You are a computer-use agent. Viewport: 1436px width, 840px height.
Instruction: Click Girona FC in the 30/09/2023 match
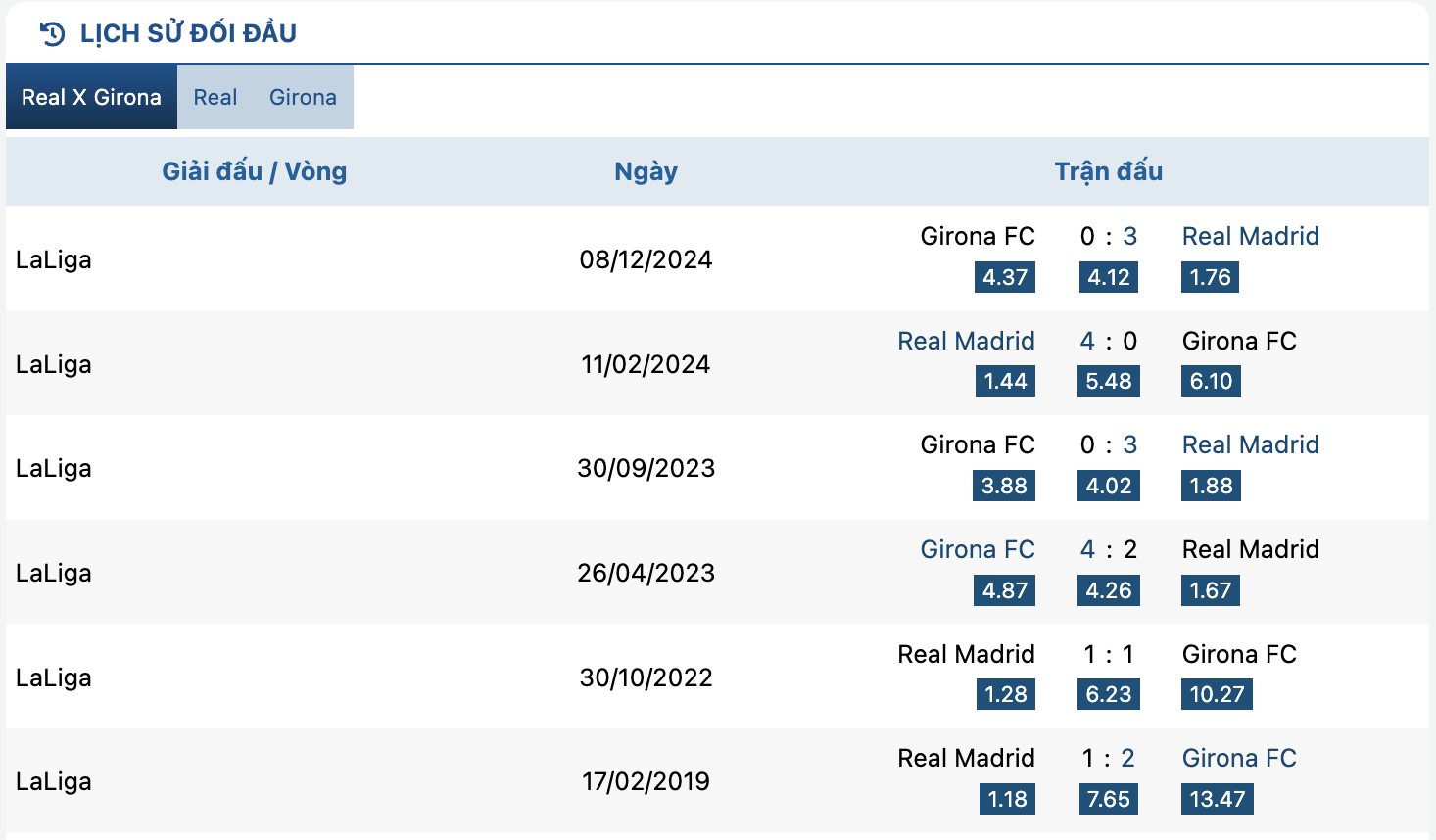point(978,444)
